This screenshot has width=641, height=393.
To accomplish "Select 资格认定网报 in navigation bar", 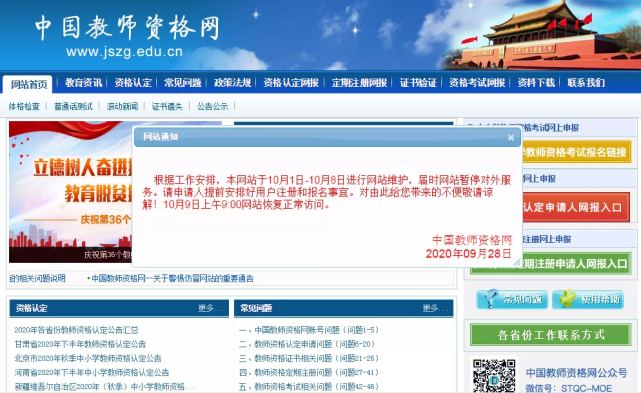I will click(x=291, y=83).
